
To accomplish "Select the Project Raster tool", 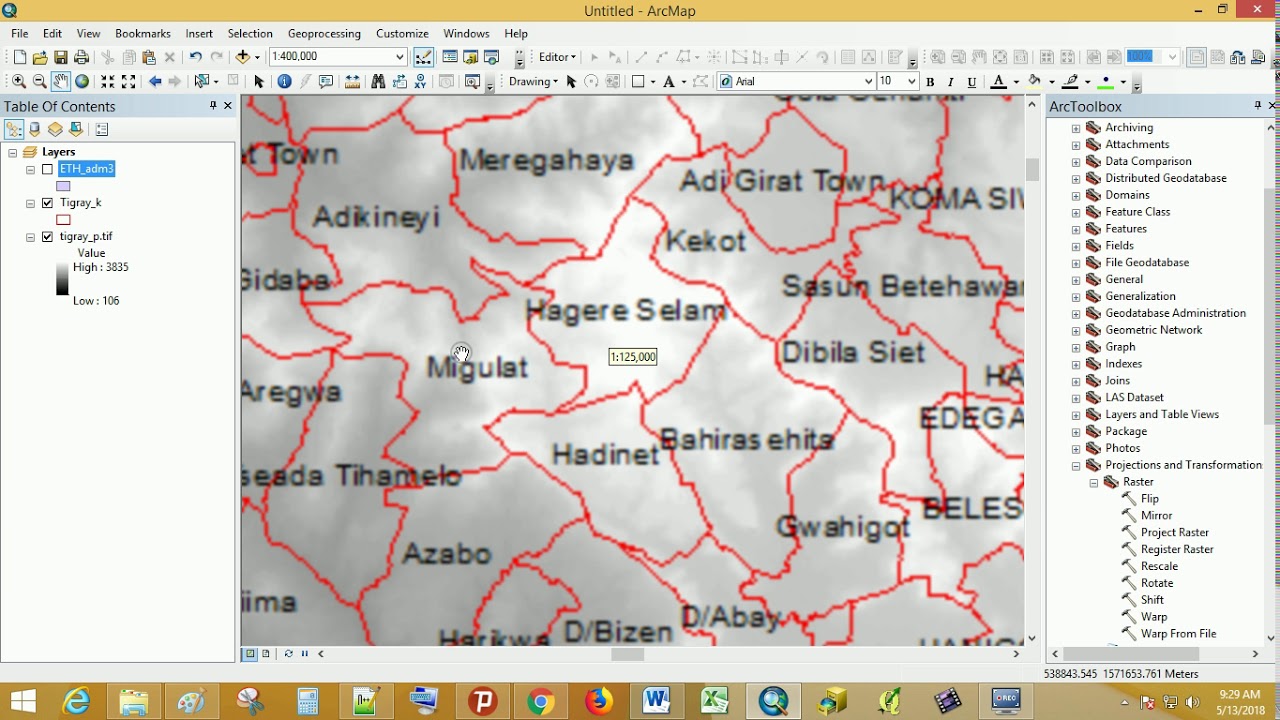I will point(1174,533).
